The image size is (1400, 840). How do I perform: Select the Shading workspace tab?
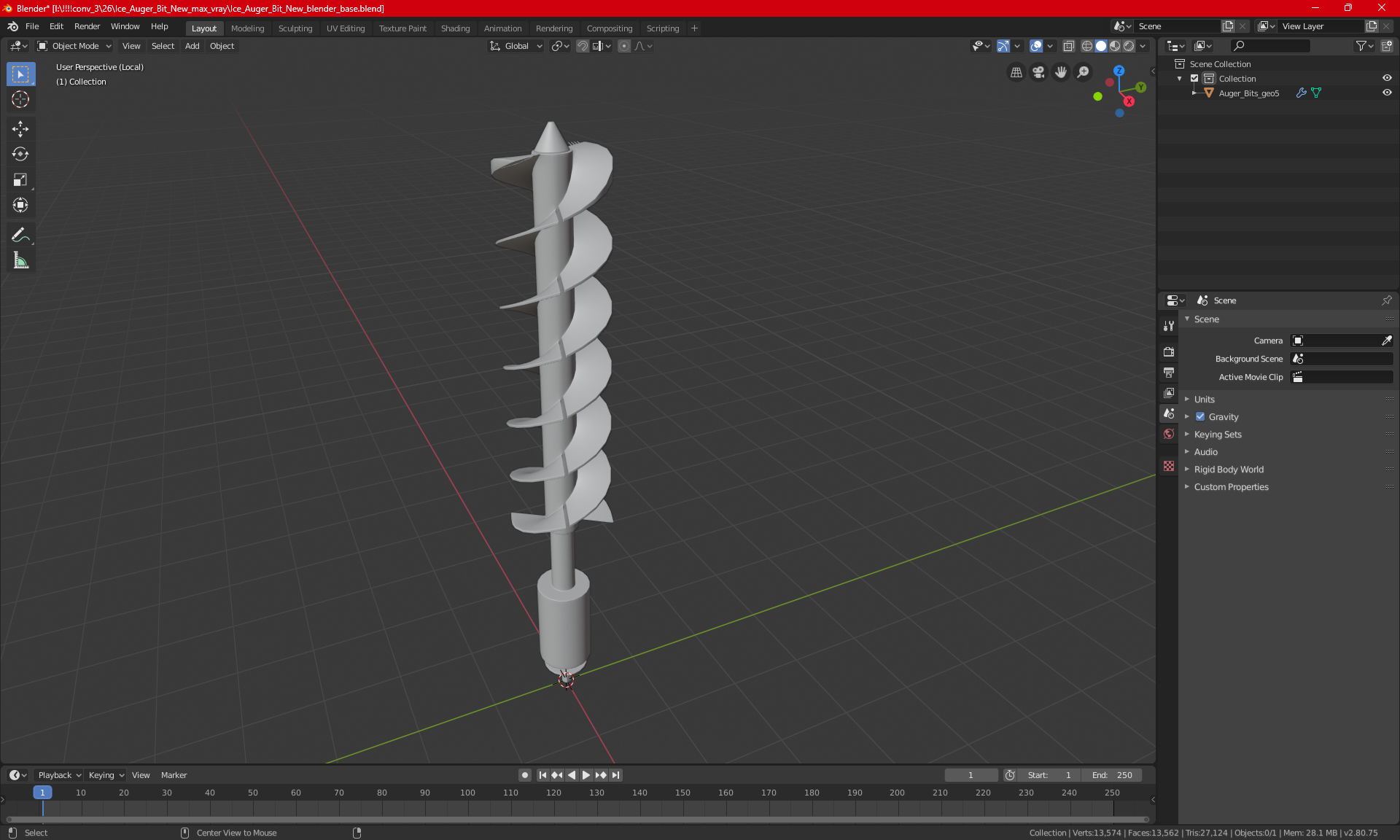click(455, 27)
